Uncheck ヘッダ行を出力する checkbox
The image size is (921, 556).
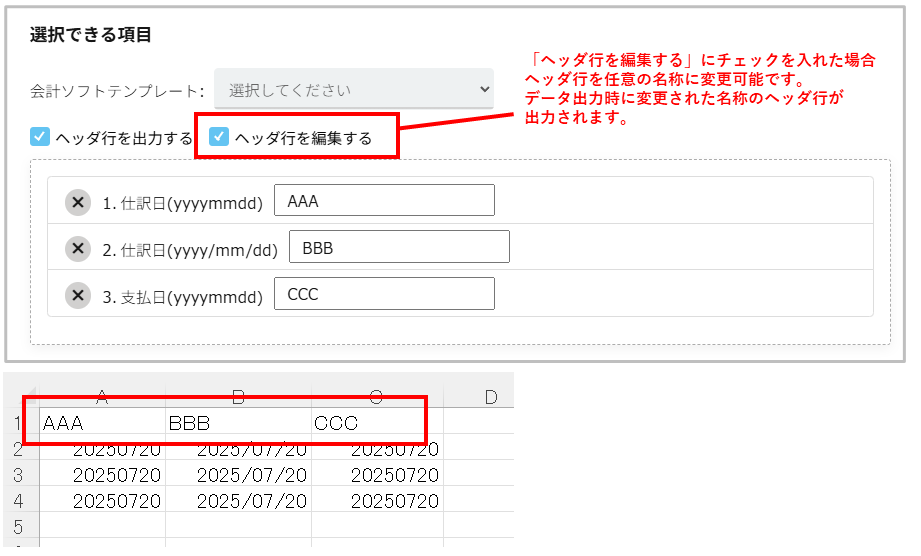40,137
